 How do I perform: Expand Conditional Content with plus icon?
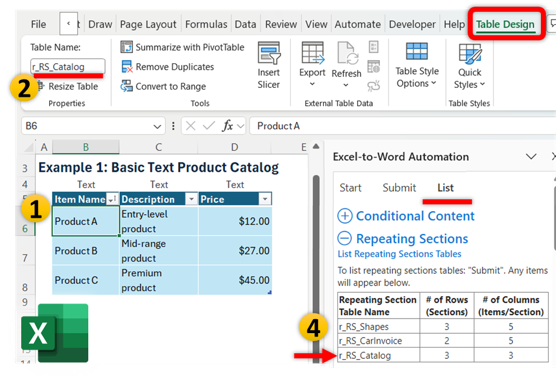tap(345, 216)
